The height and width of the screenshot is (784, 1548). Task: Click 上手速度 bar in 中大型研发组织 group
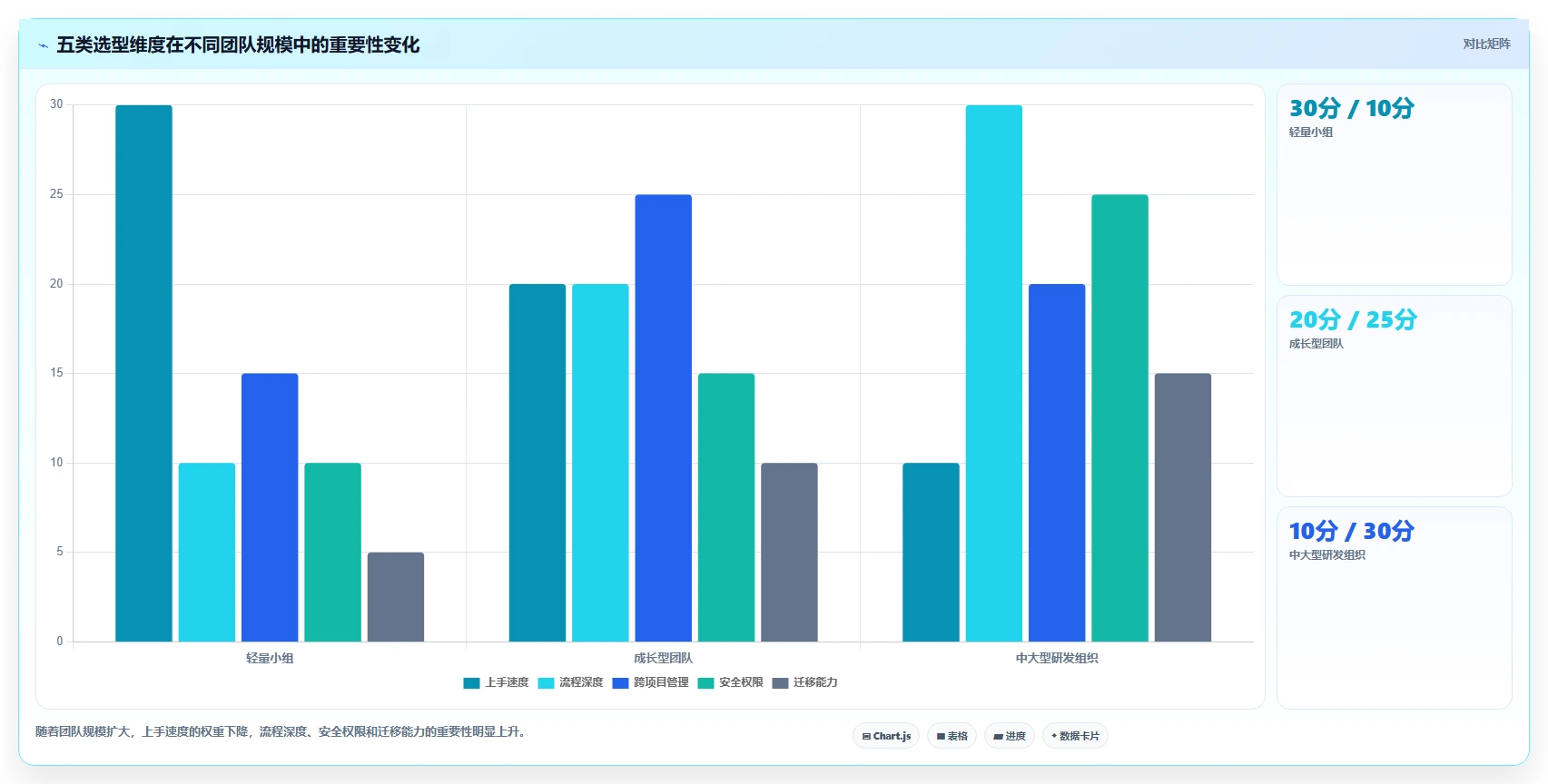tap(931, 553)
